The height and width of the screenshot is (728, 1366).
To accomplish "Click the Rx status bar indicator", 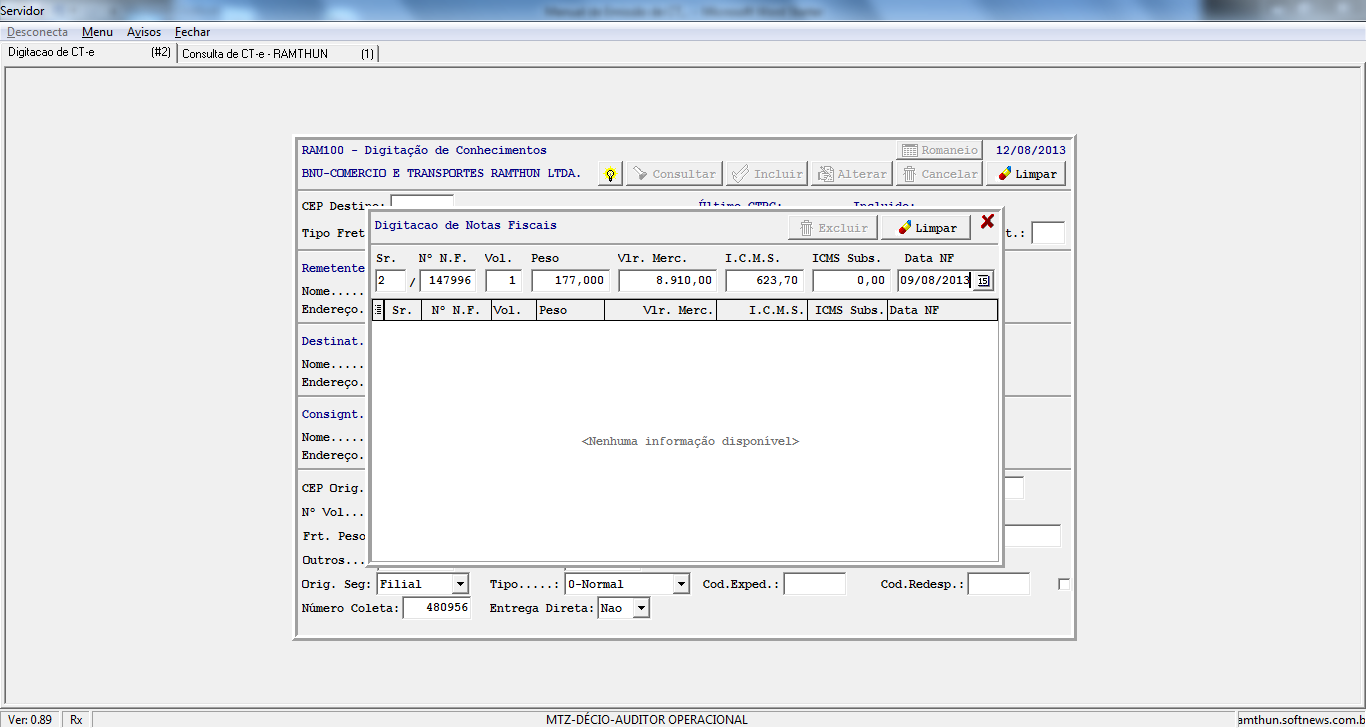I will click(x=77, y=720).
